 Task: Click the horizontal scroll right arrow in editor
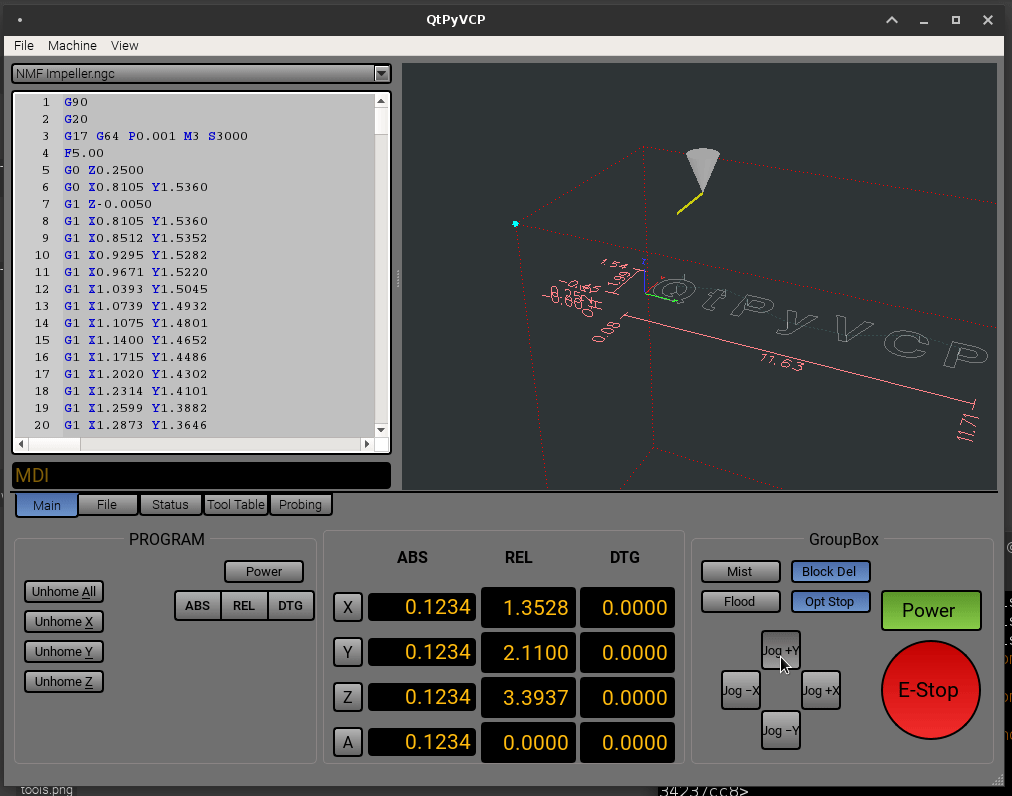(x=367, y=444)
